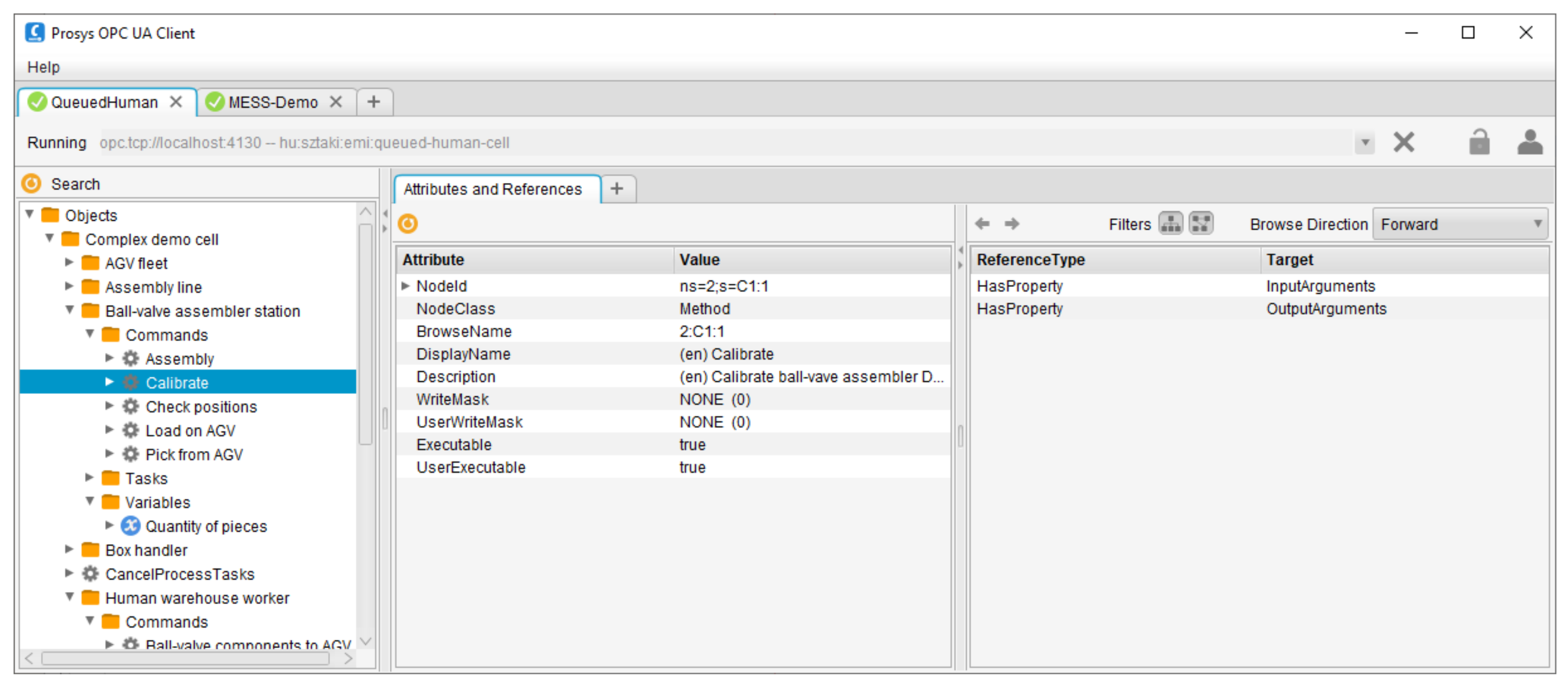Click the user identity icon
Viewport: 1568px width, 688px height.
point(1529,142)
